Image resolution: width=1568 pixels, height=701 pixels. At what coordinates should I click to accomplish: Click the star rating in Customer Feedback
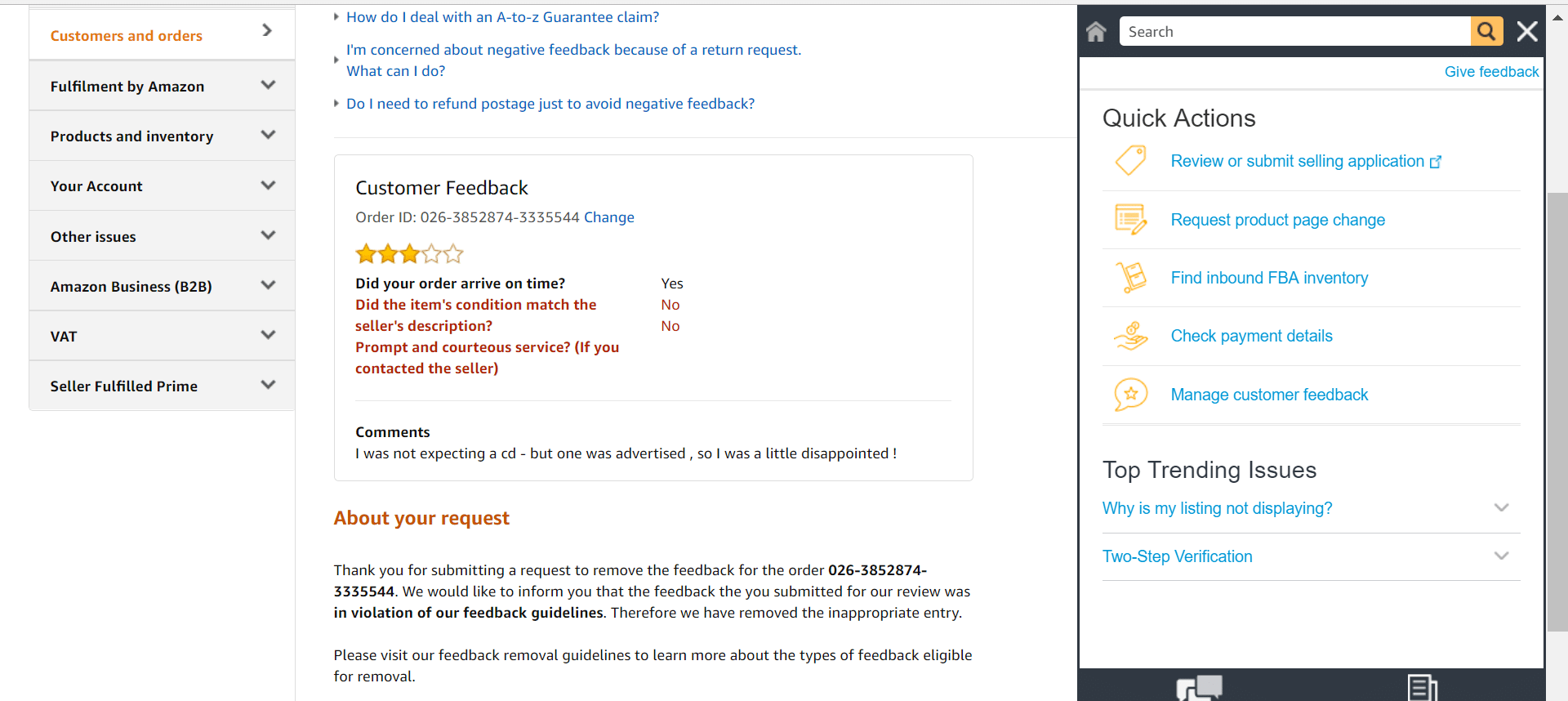pyautogui.click(x=409, y=254)
